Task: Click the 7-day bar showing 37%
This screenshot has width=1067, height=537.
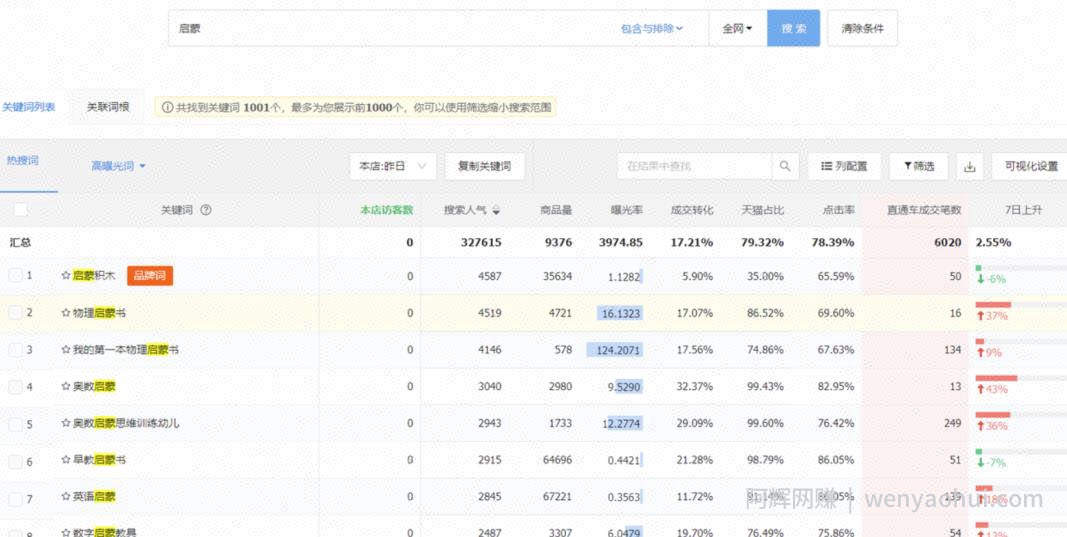Action: (x=993, y=304)
